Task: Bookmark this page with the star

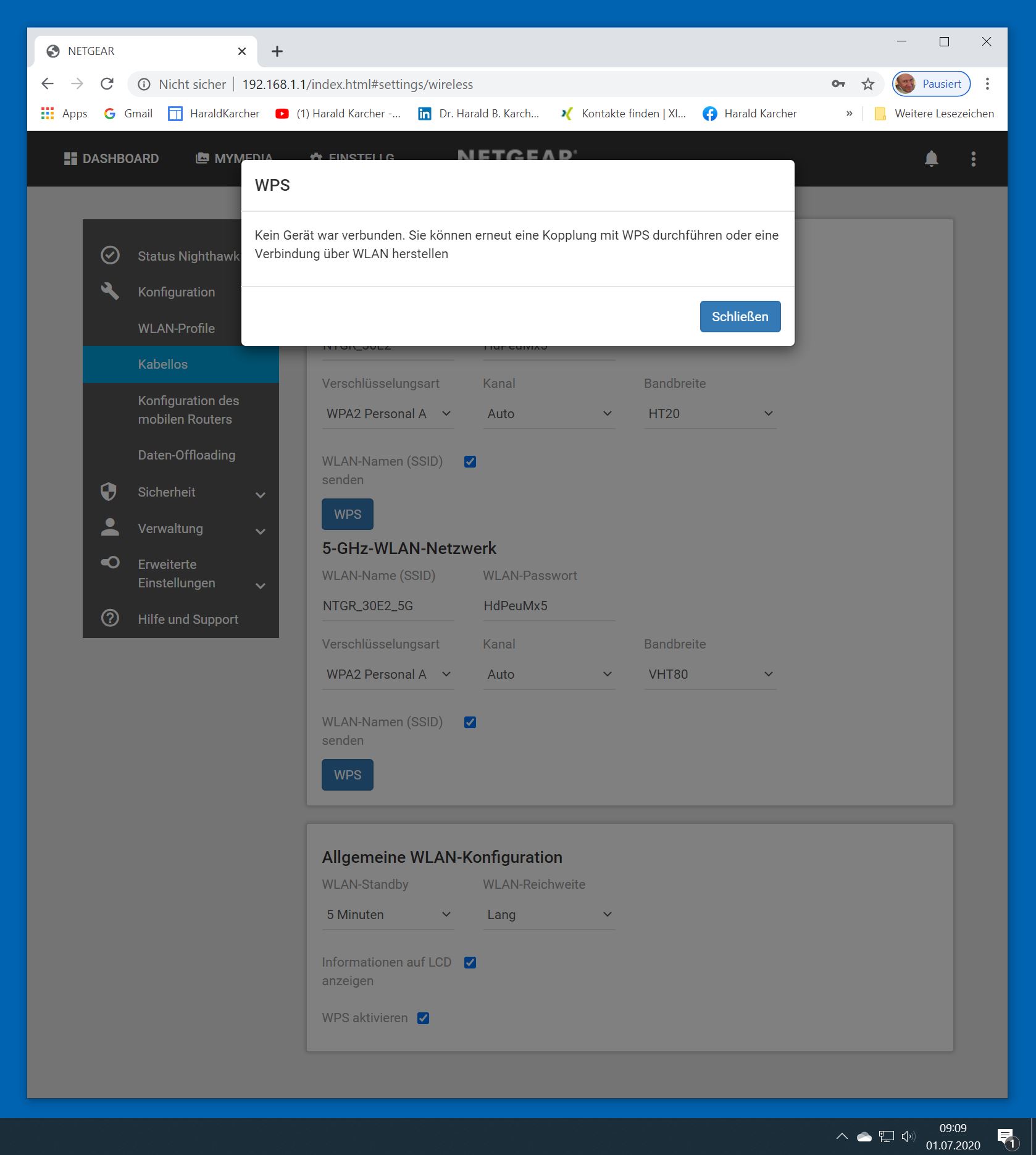Action: pyautogui.click(x=868, y=84)
